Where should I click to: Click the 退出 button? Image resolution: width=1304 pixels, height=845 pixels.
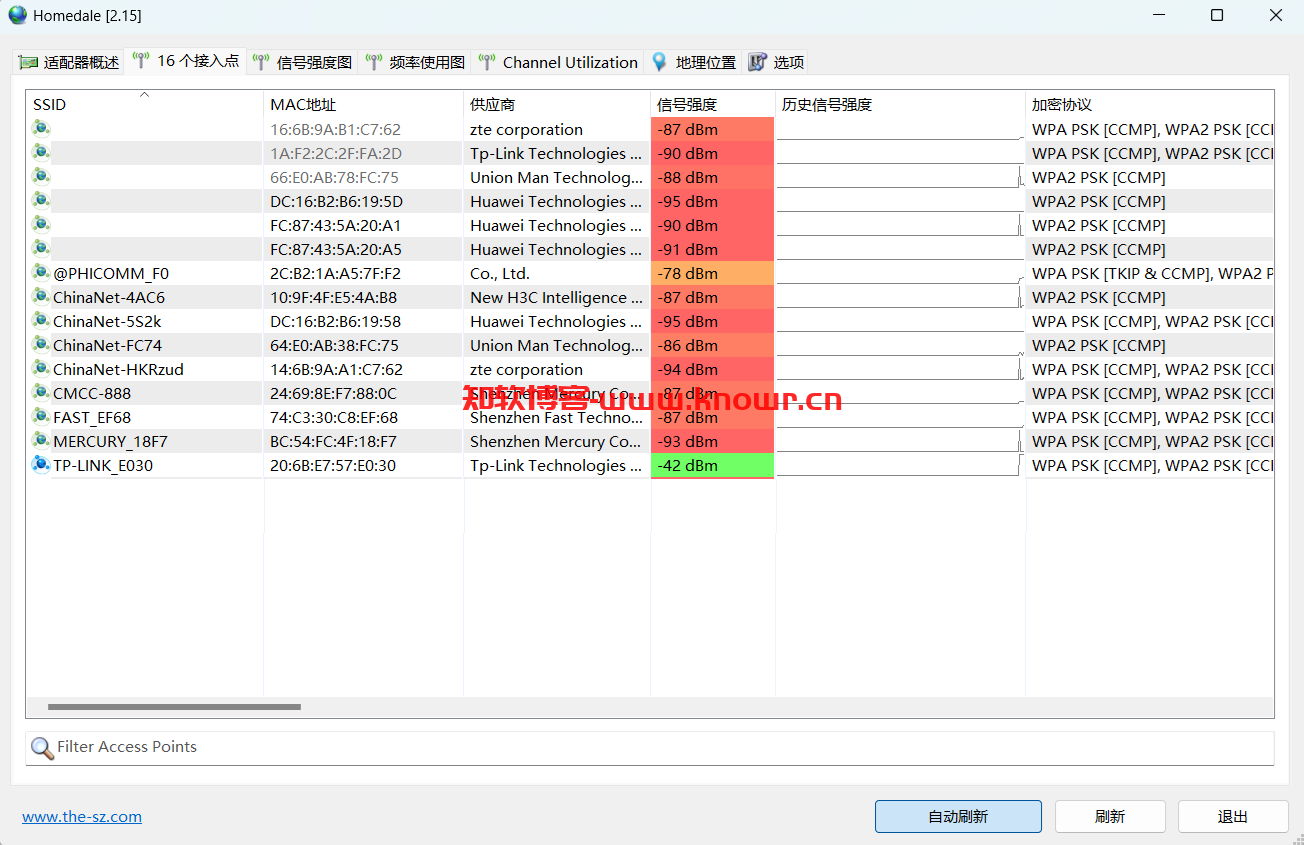tap(1233, 816)
